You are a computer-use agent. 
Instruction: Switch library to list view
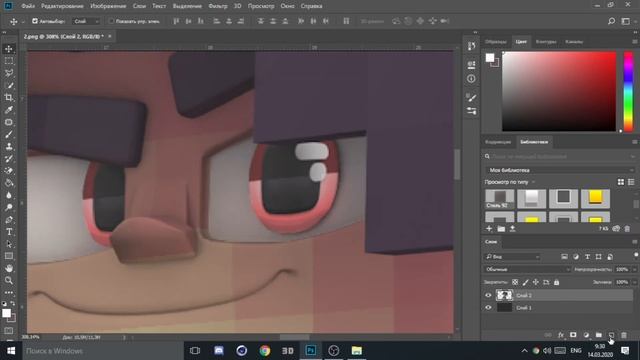click(631, 182)
